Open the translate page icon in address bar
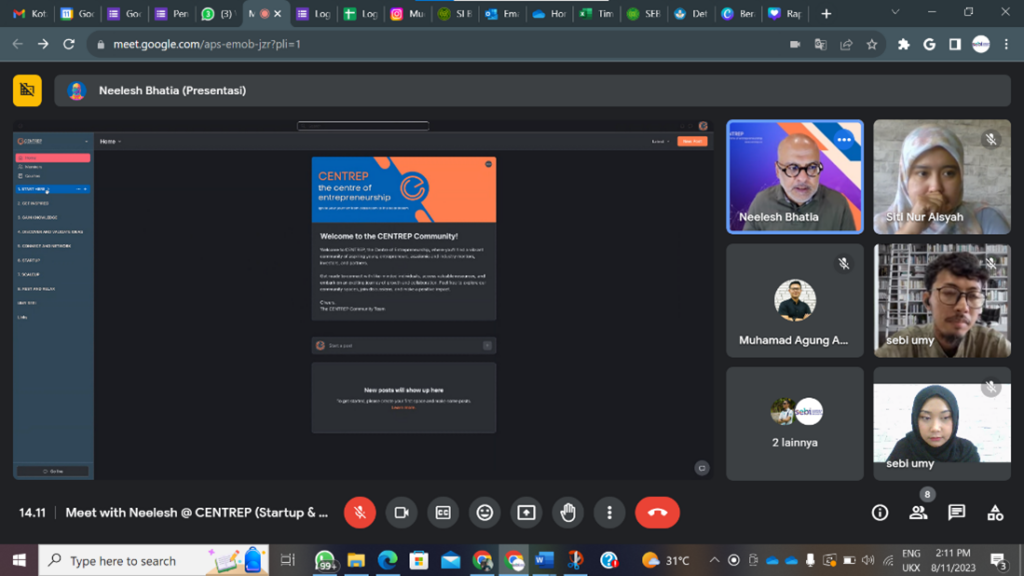The width and height of the screenshot is (1024, 576). 820,44
